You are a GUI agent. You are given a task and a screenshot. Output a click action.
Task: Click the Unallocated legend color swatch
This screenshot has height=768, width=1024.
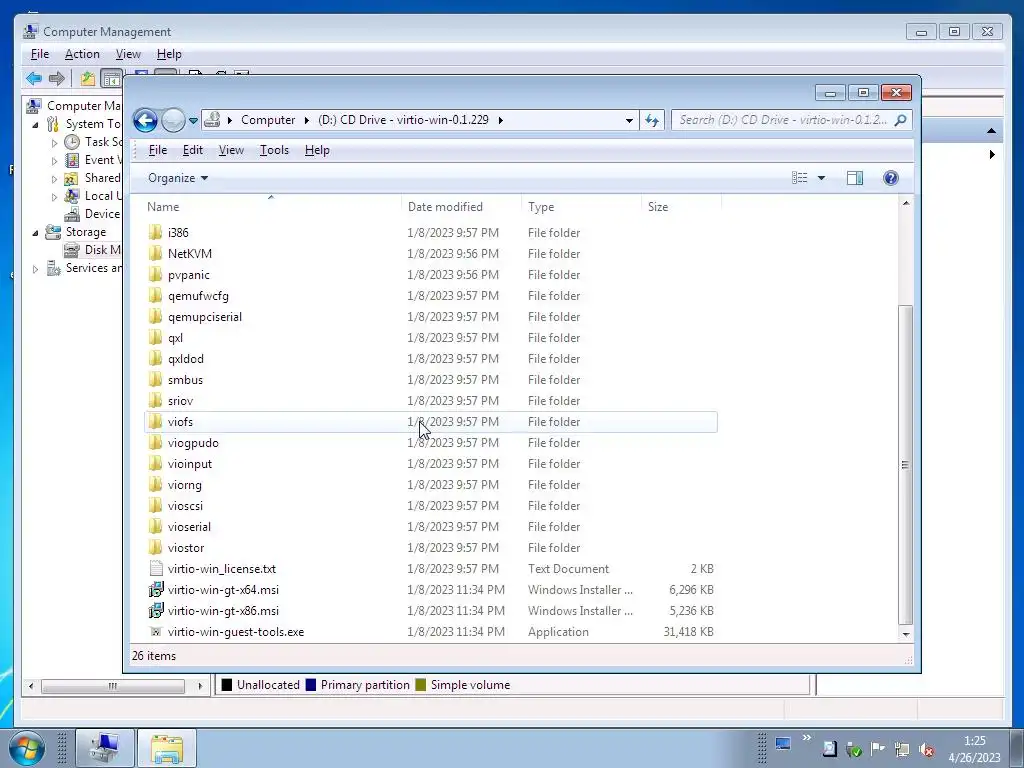tap(227, 684)
